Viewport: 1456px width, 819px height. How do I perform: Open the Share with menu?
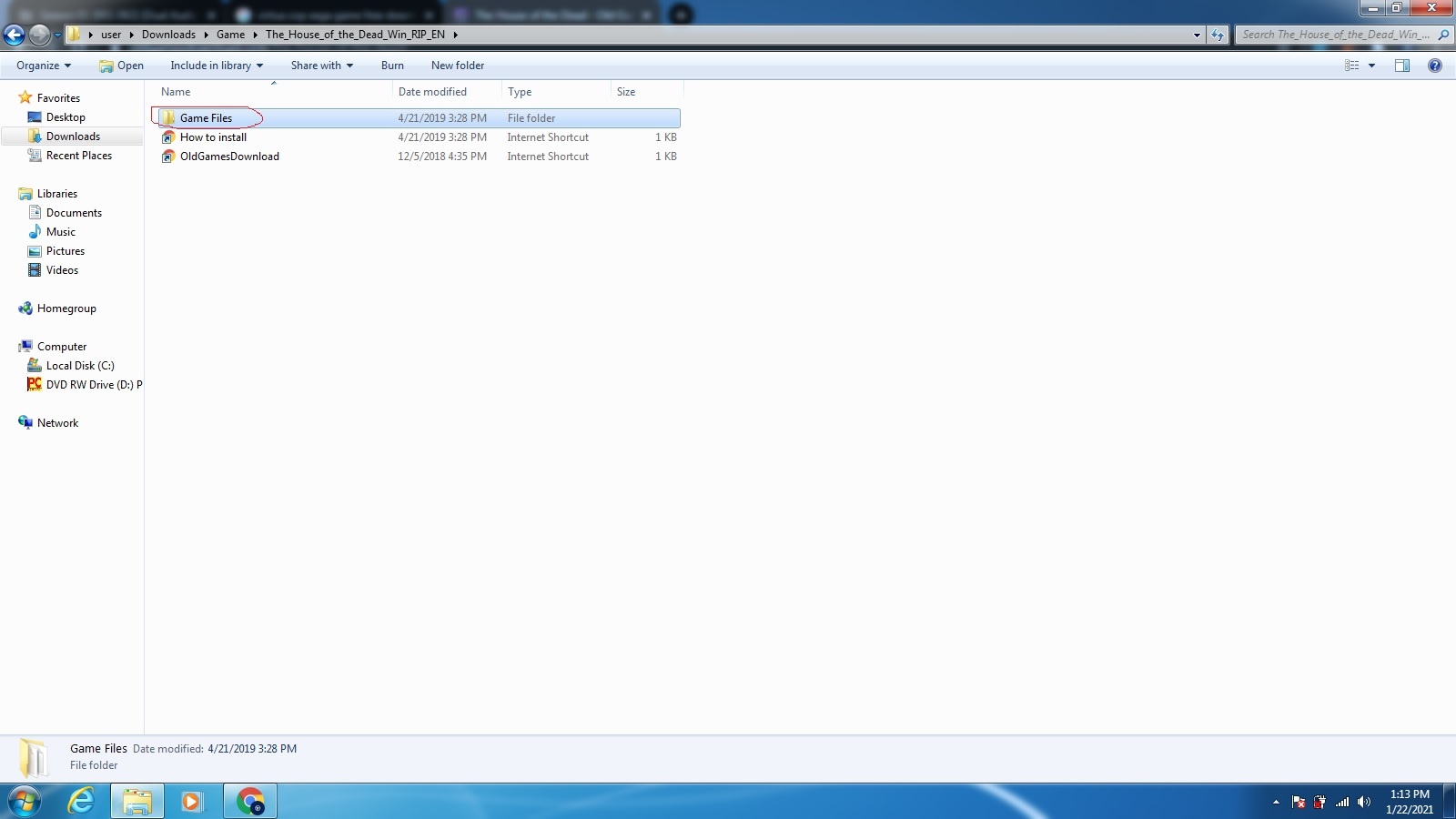(x=321, y=66)
